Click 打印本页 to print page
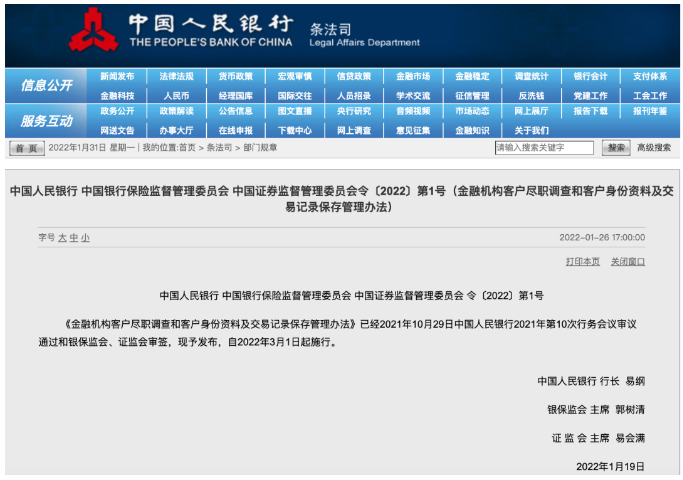Image resolution: width=683 pixels, height=480 pixels. point(583,261)
